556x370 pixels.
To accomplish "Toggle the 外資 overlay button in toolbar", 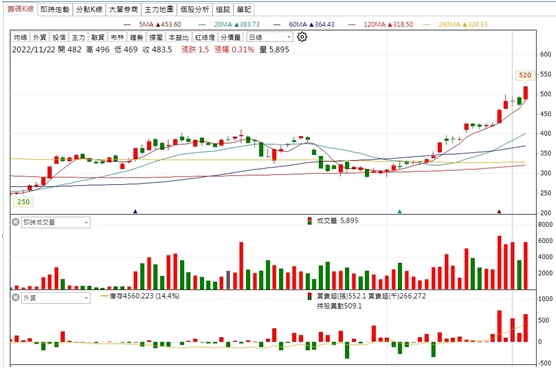I will [x=39, y=37].
